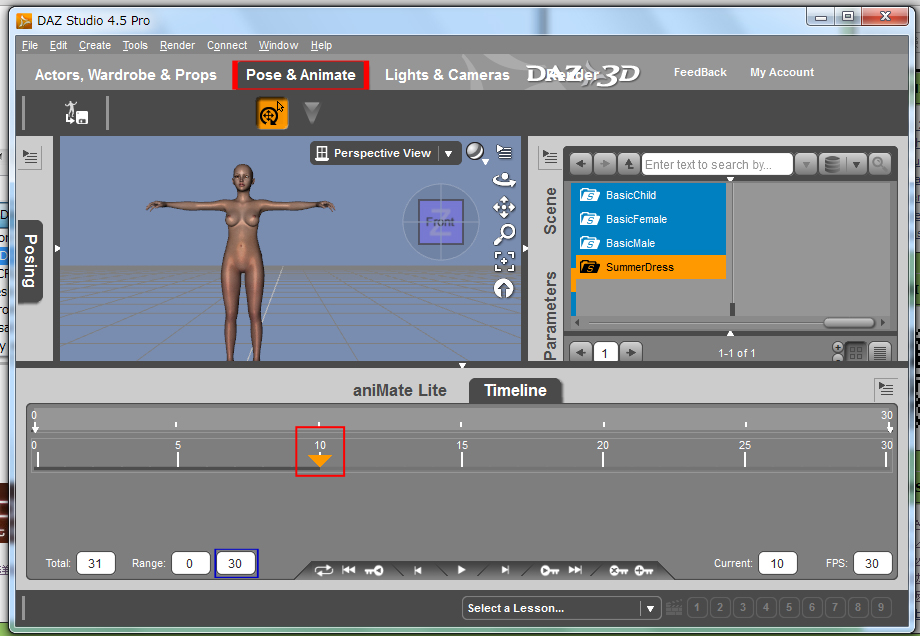Screen dimensions: 920x636
Task: Open the aniMate Lite tab
Action: (400, 390)
